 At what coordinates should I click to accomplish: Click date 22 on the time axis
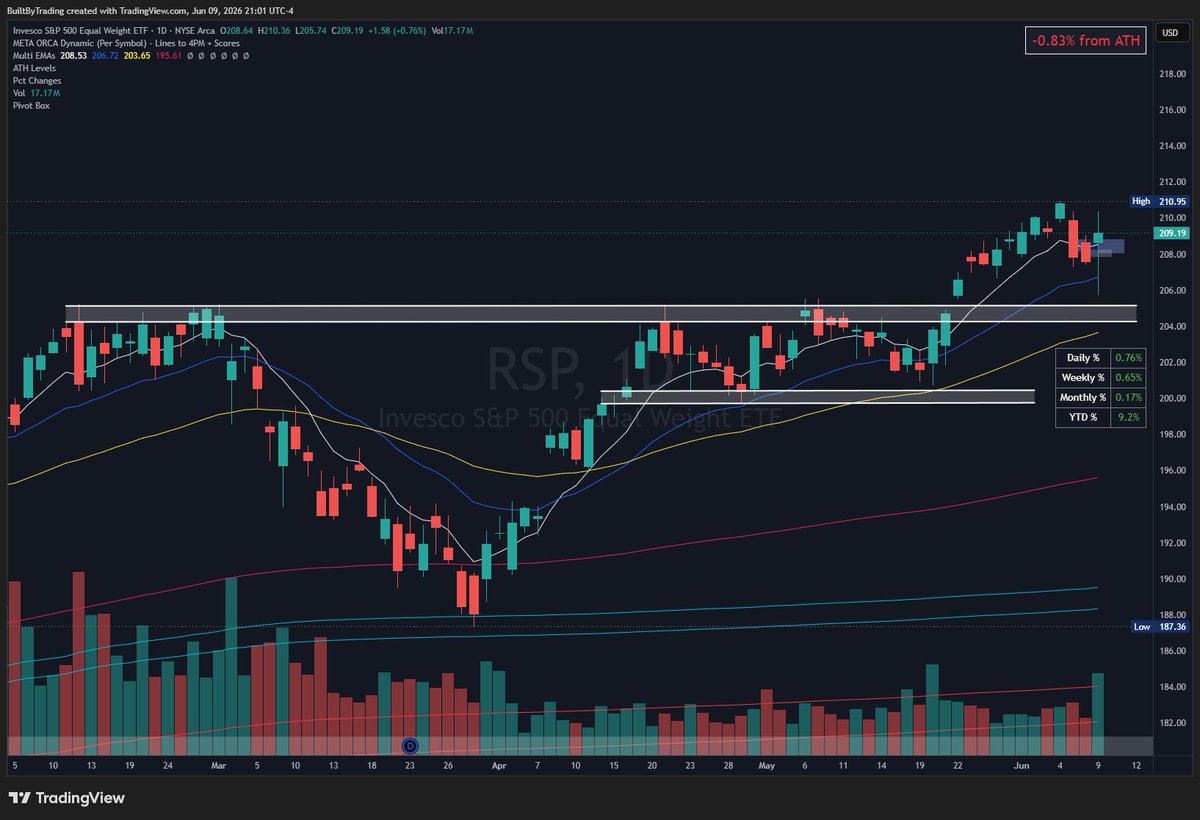point(957,765)
